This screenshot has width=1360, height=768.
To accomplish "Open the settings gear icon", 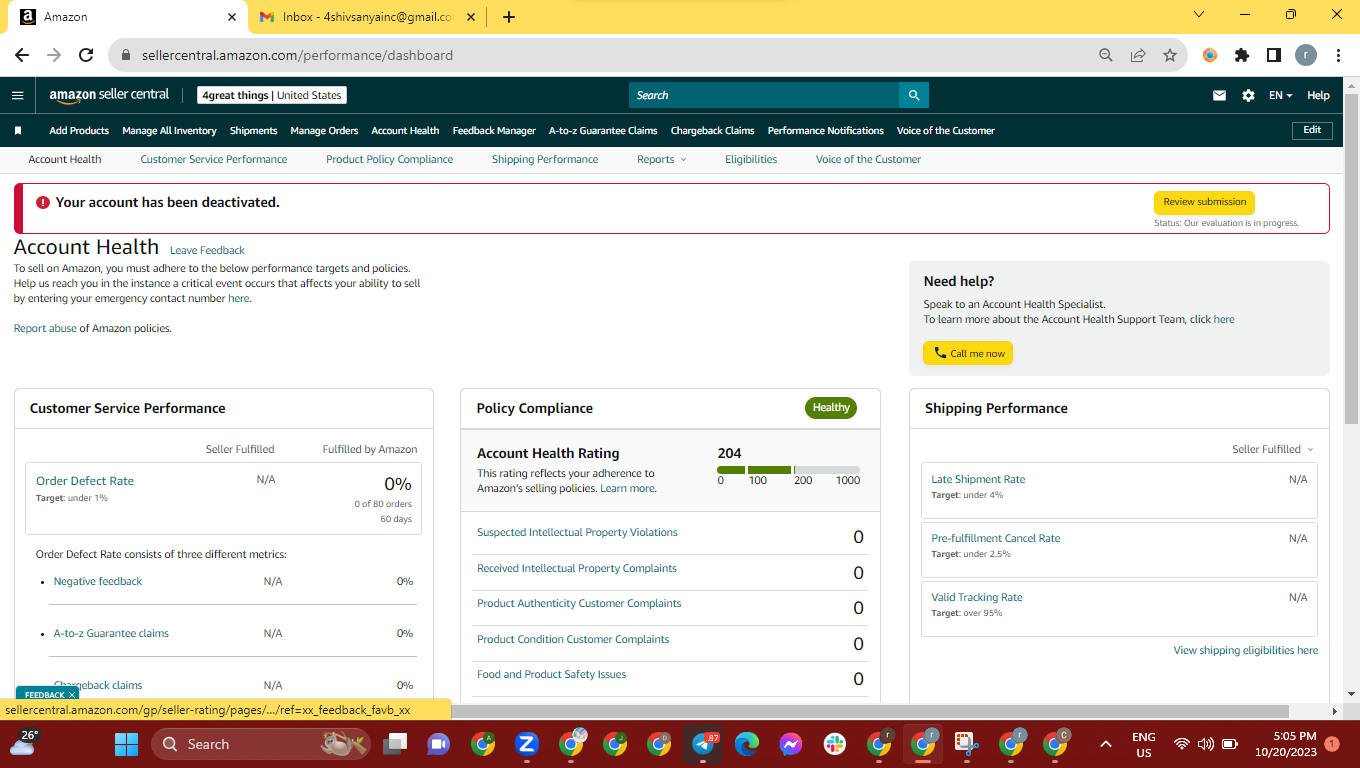I will (x=1248, y=95).
